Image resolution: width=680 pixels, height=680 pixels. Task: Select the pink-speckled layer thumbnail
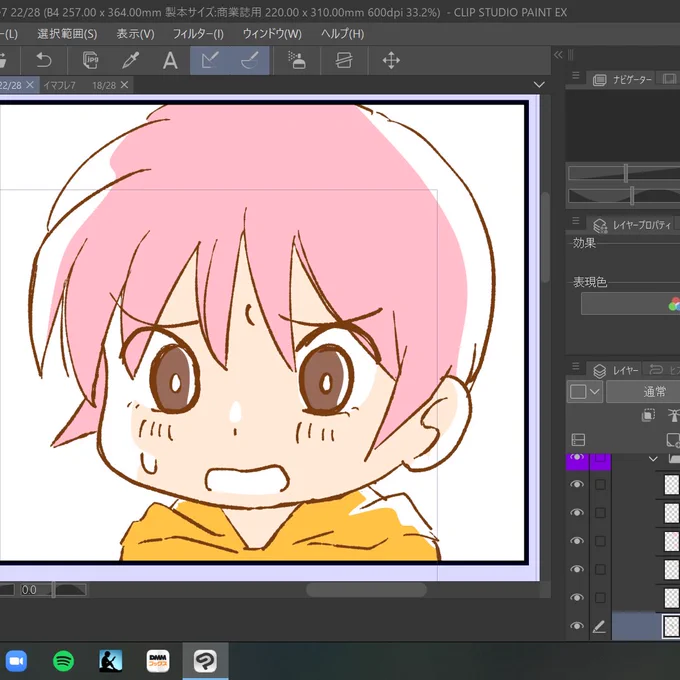click(x=672, y=541)
